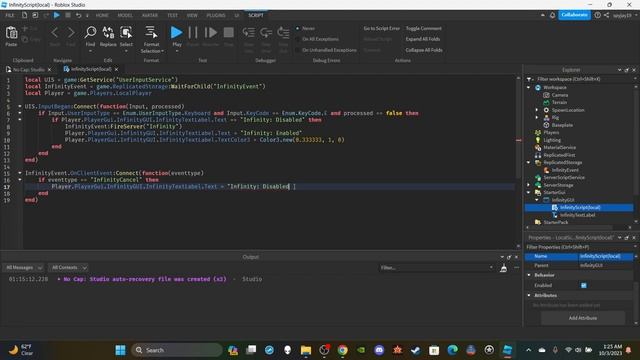Screen dimensions: 640x360
Task: Navigate Forward in the script
Action: (x=71, y=32)
